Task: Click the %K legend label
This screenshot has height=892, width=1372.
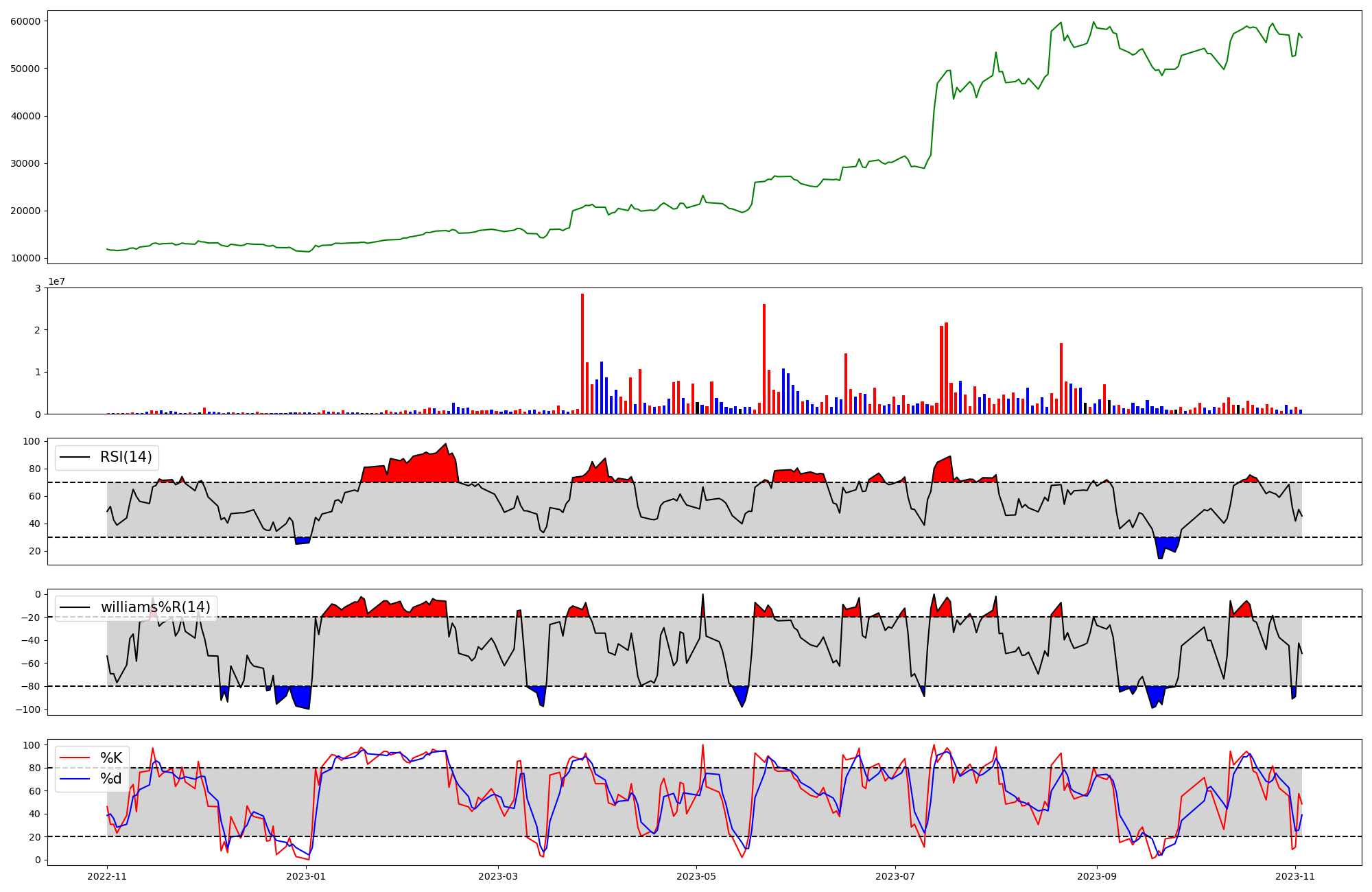Action: click(x=111, y=758)
